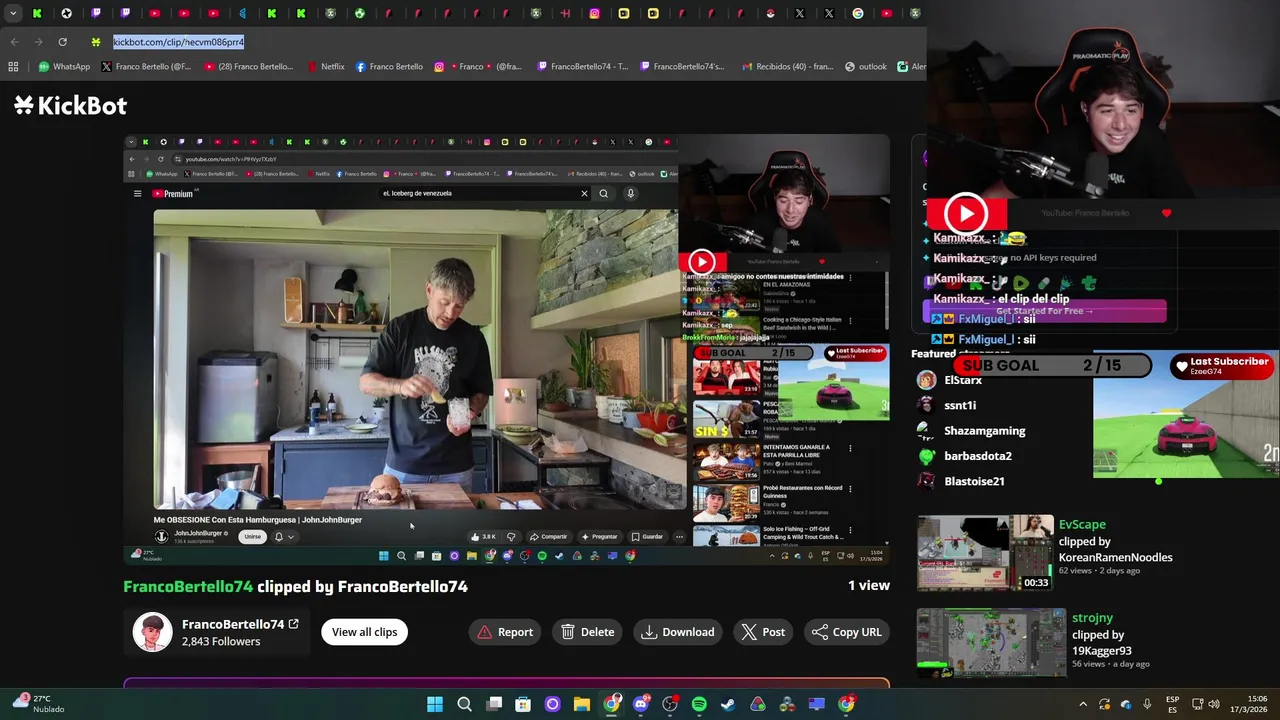Click the OneDrive cloud tray icon
This screenshot has height=720, width=1280.
click(x=1126, y=704)
